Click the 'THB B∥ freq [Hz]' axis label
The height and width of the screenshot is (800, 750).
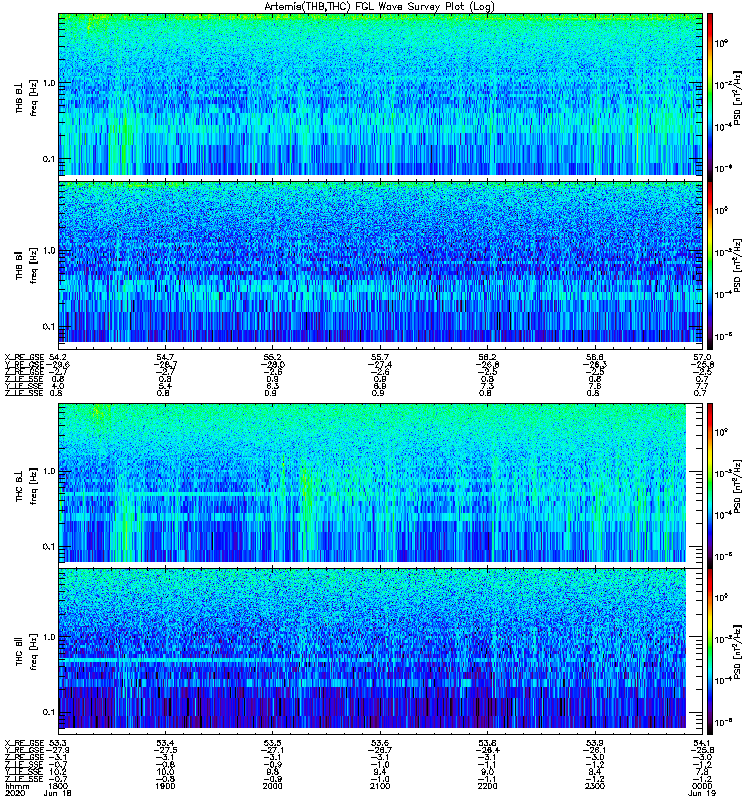point(27,264)
